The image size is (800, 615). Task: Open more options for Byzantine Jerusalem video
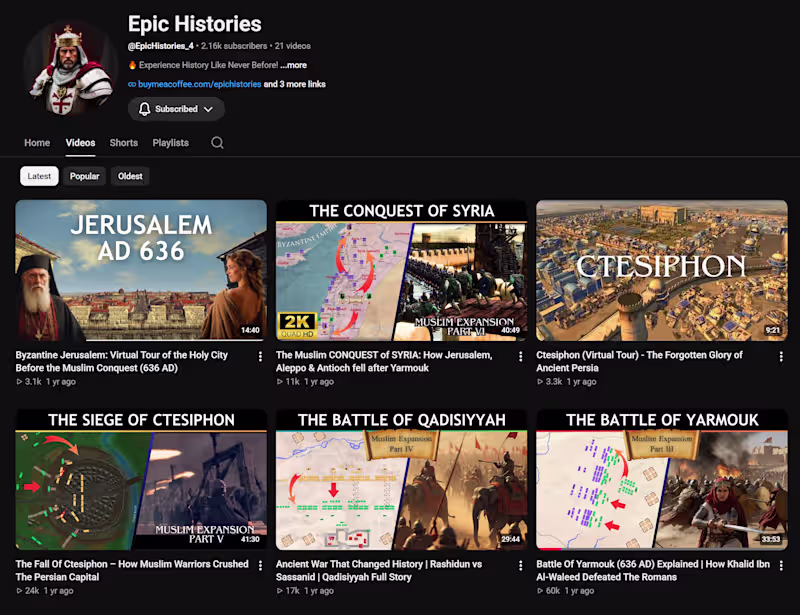[x=260, y=356]
